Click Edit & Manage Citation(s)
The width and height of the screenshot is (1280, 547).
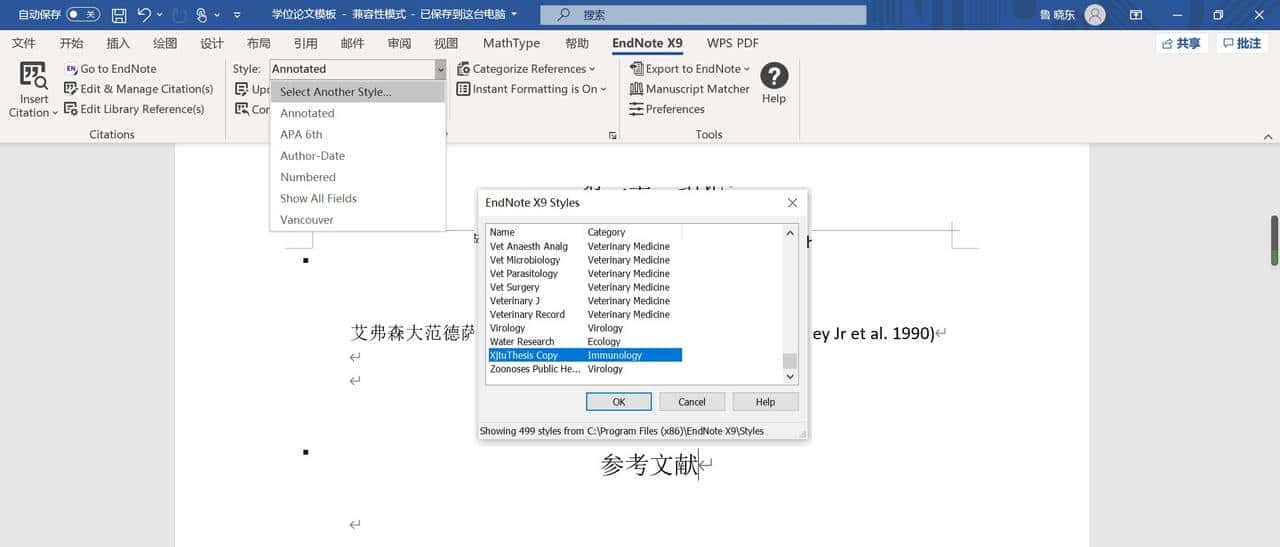[x=139, y=89]
